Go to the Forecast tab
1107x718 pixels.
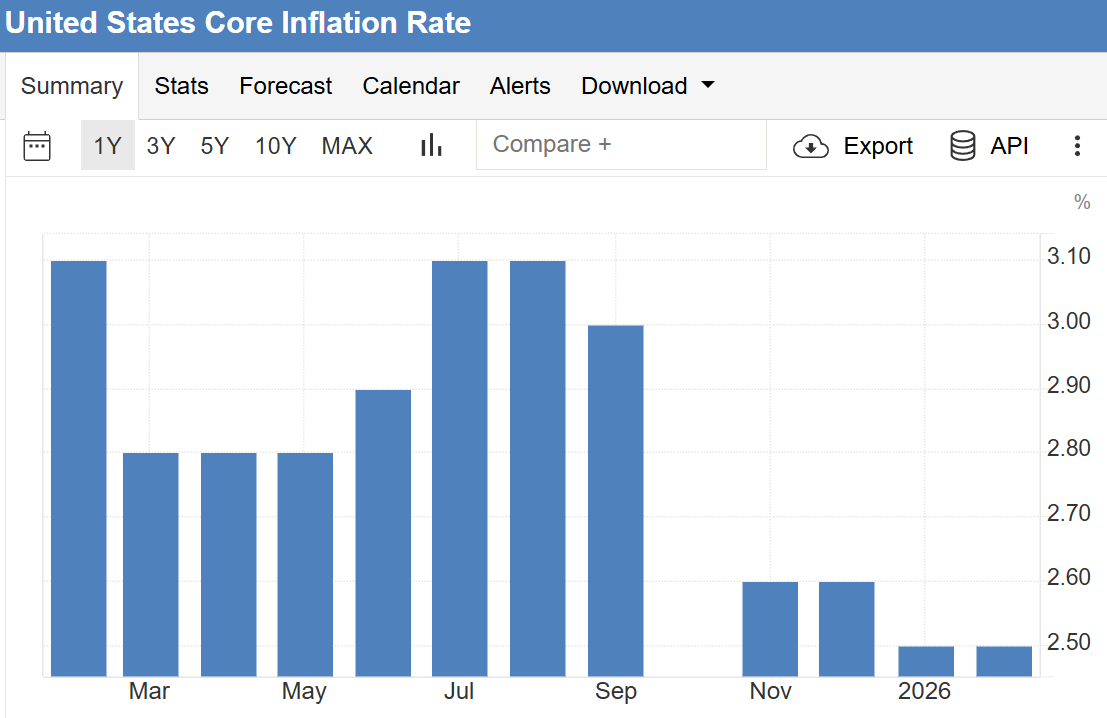pos(285,86)
